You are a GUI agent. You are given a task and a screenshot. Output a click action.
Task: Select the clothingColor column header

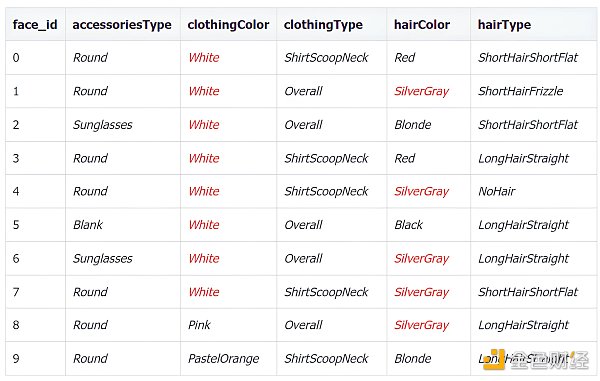[x=228, y=25]
